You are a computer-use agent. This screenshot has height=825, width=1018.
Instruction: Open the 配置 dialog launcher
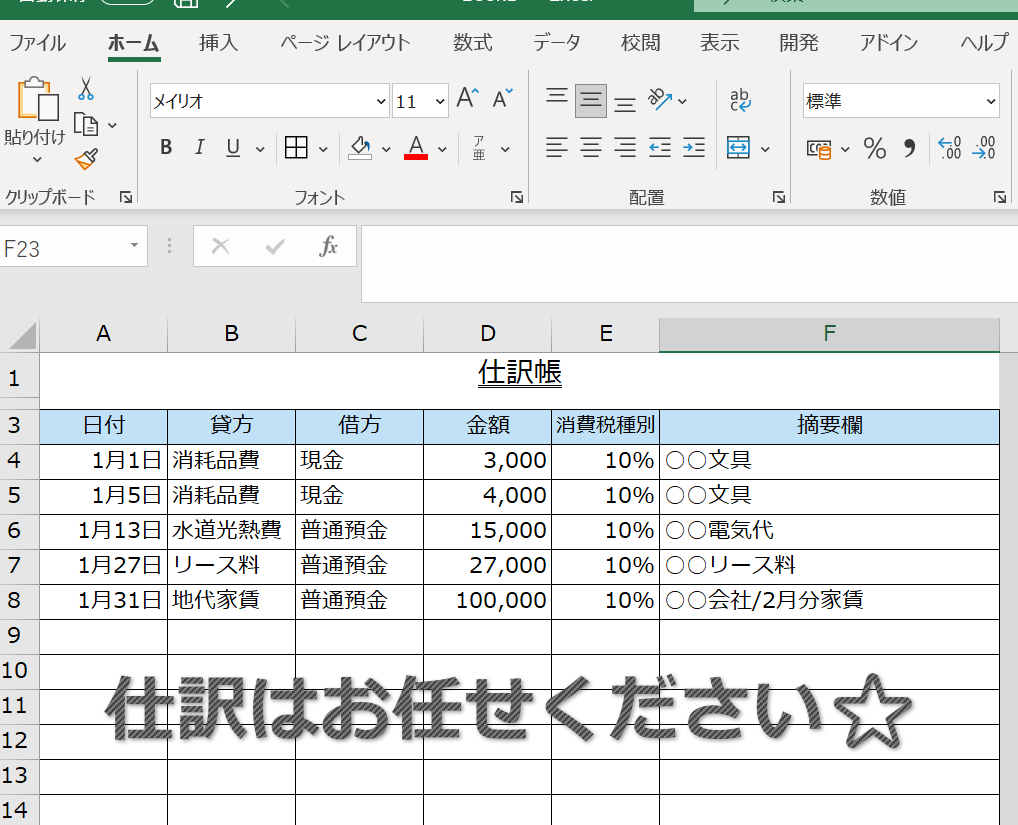(778, 197)
